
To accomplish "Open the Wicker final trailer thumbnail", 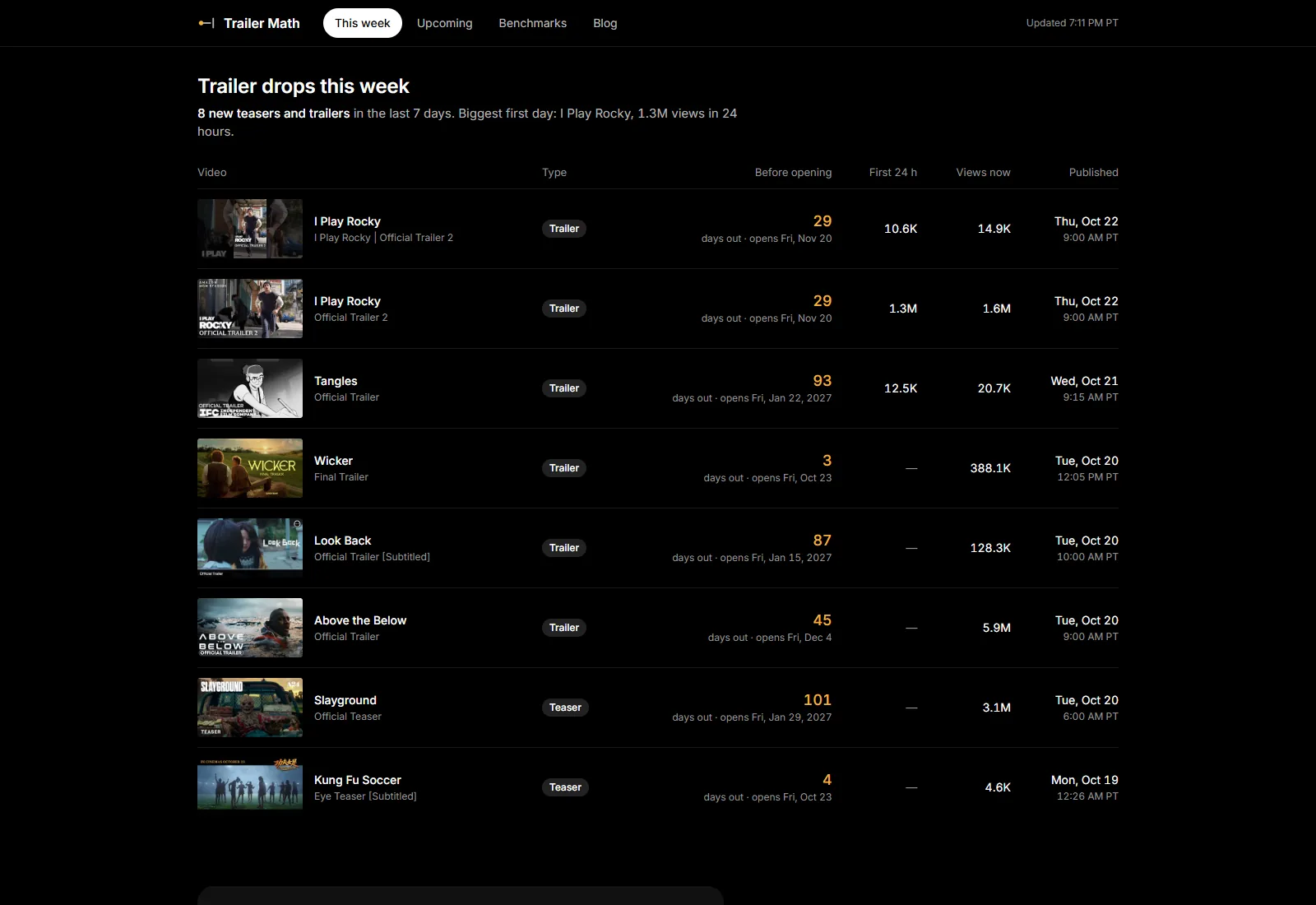I will tap(250, 468).
